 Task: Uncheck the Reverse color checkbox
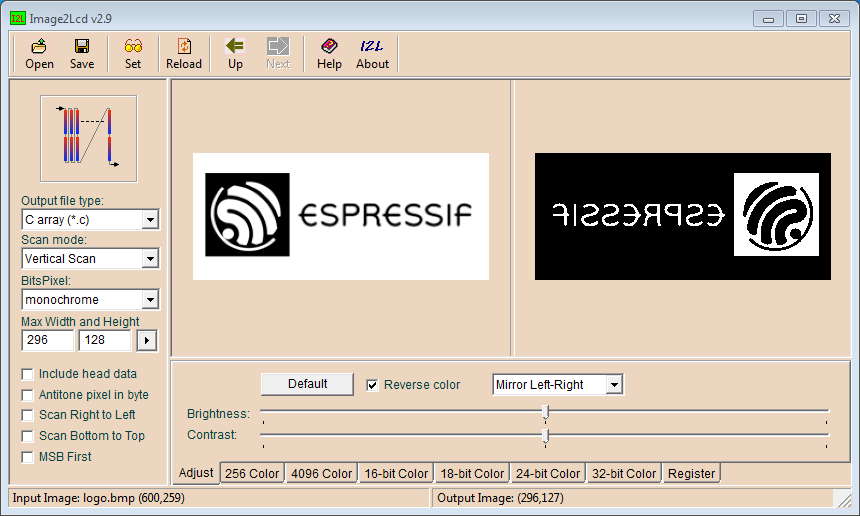373,385
